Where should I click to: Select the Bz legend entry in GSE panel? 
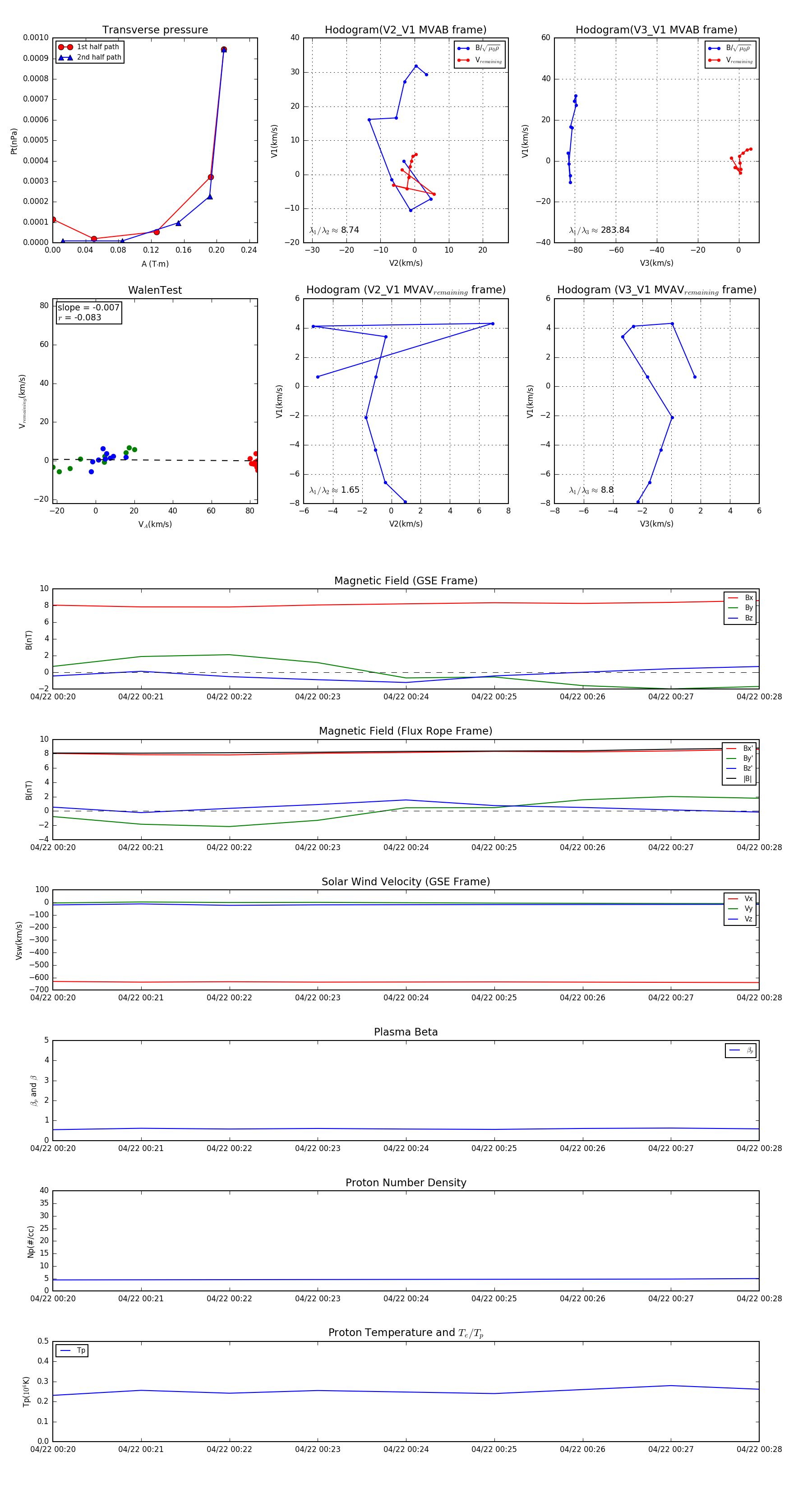pos(740,618)
